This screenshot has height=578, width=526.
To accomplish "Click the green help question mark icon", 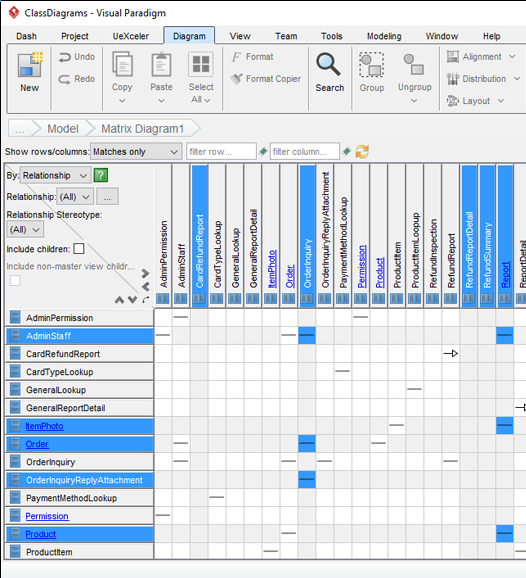I will coord(101,175).
